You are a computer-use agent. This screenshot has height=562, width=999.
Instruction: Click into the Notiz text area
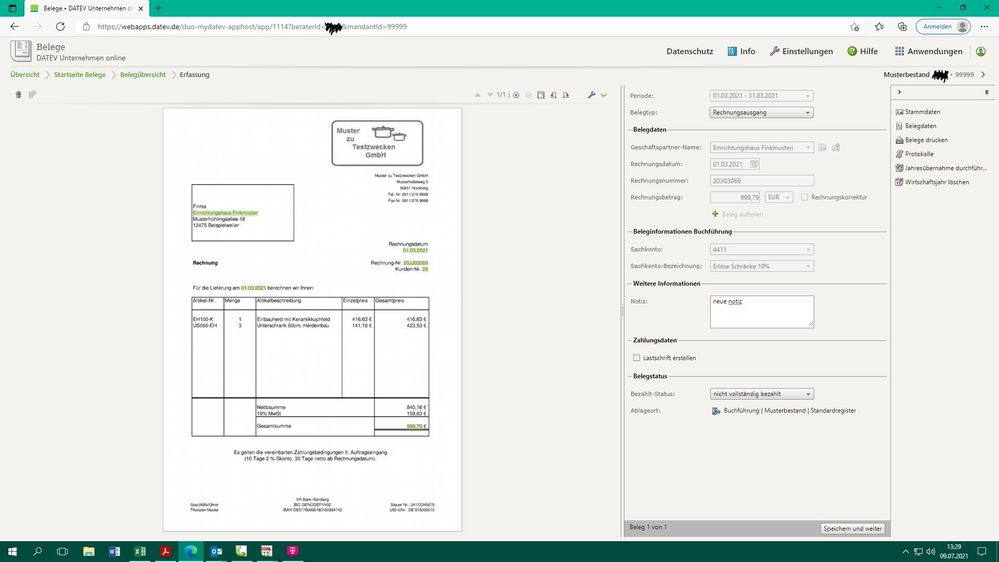[x=762, y=312]
